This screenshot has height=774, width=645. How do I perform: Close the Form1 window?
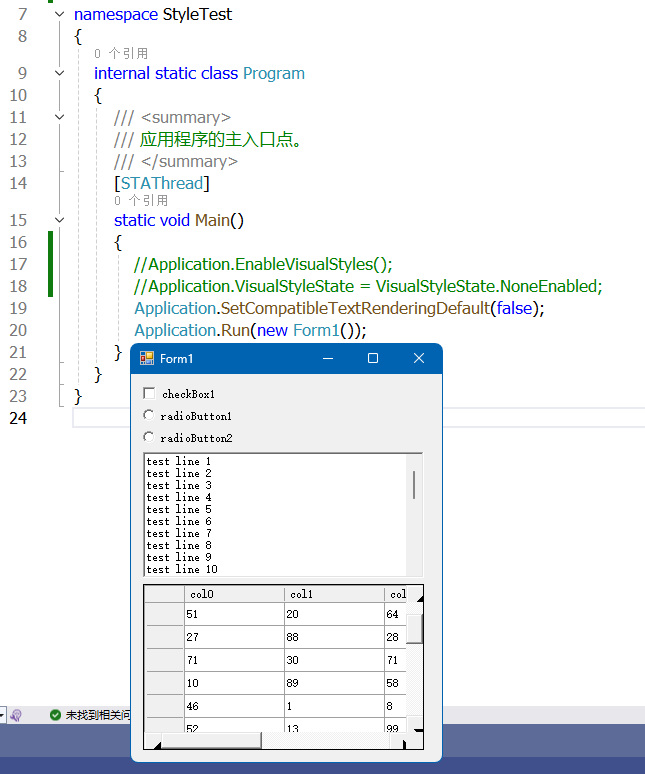point(418,358)
